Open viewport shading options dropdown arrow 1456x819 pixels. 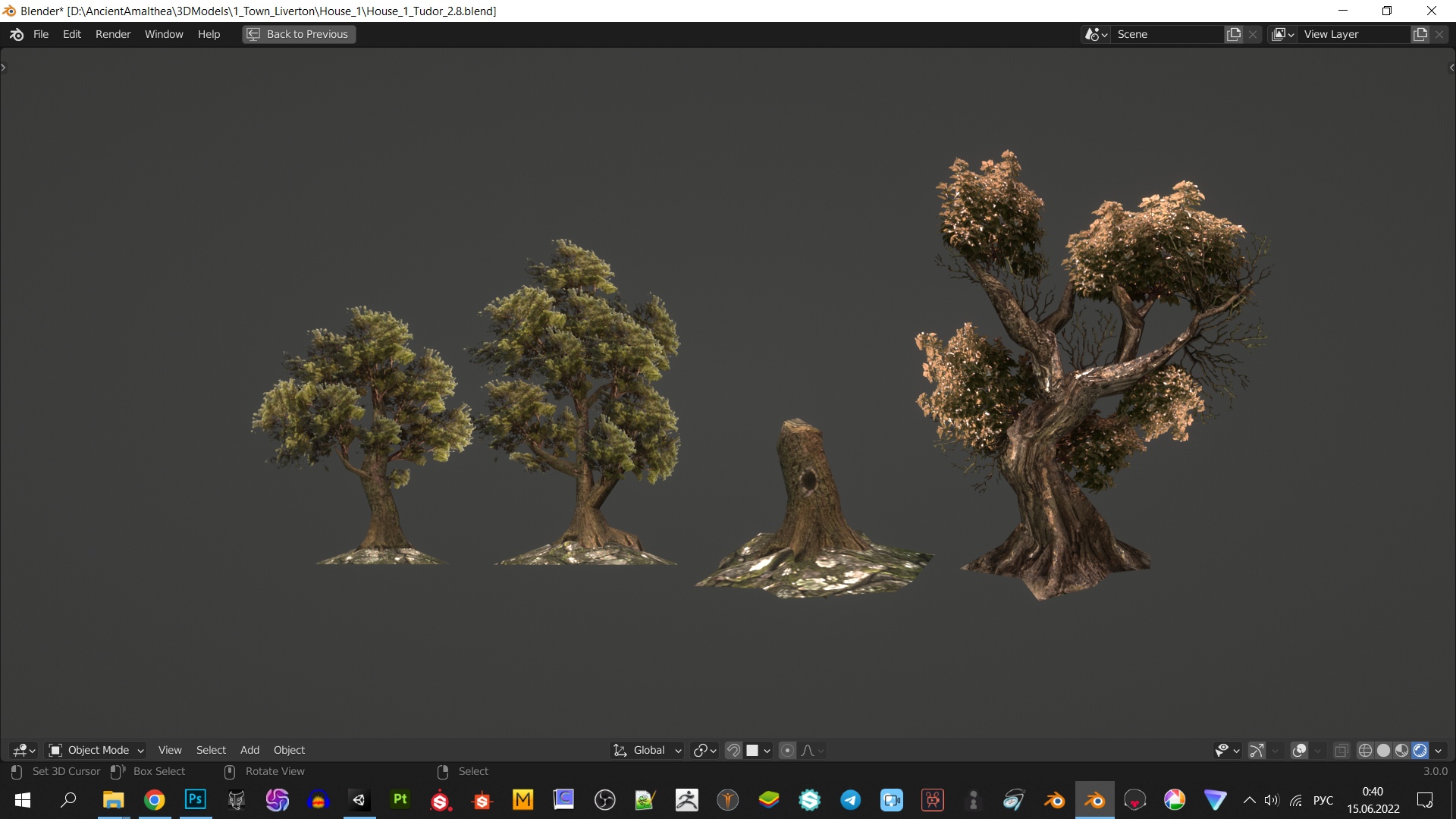click(x=1438, y=750)
